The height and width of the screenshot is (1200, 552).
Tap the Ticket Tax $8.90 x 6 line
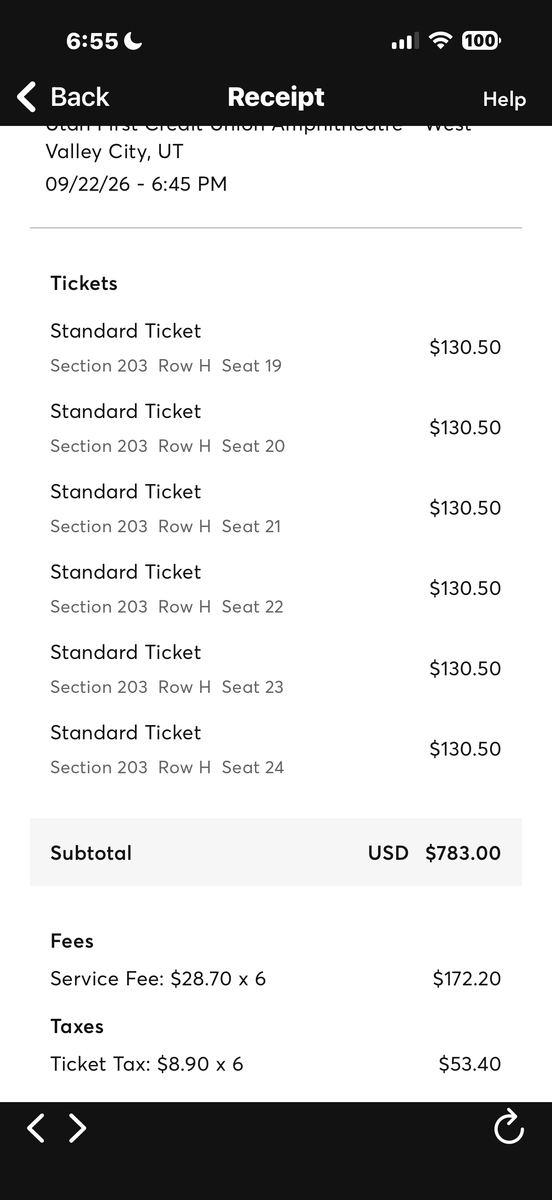(276, 1064)
